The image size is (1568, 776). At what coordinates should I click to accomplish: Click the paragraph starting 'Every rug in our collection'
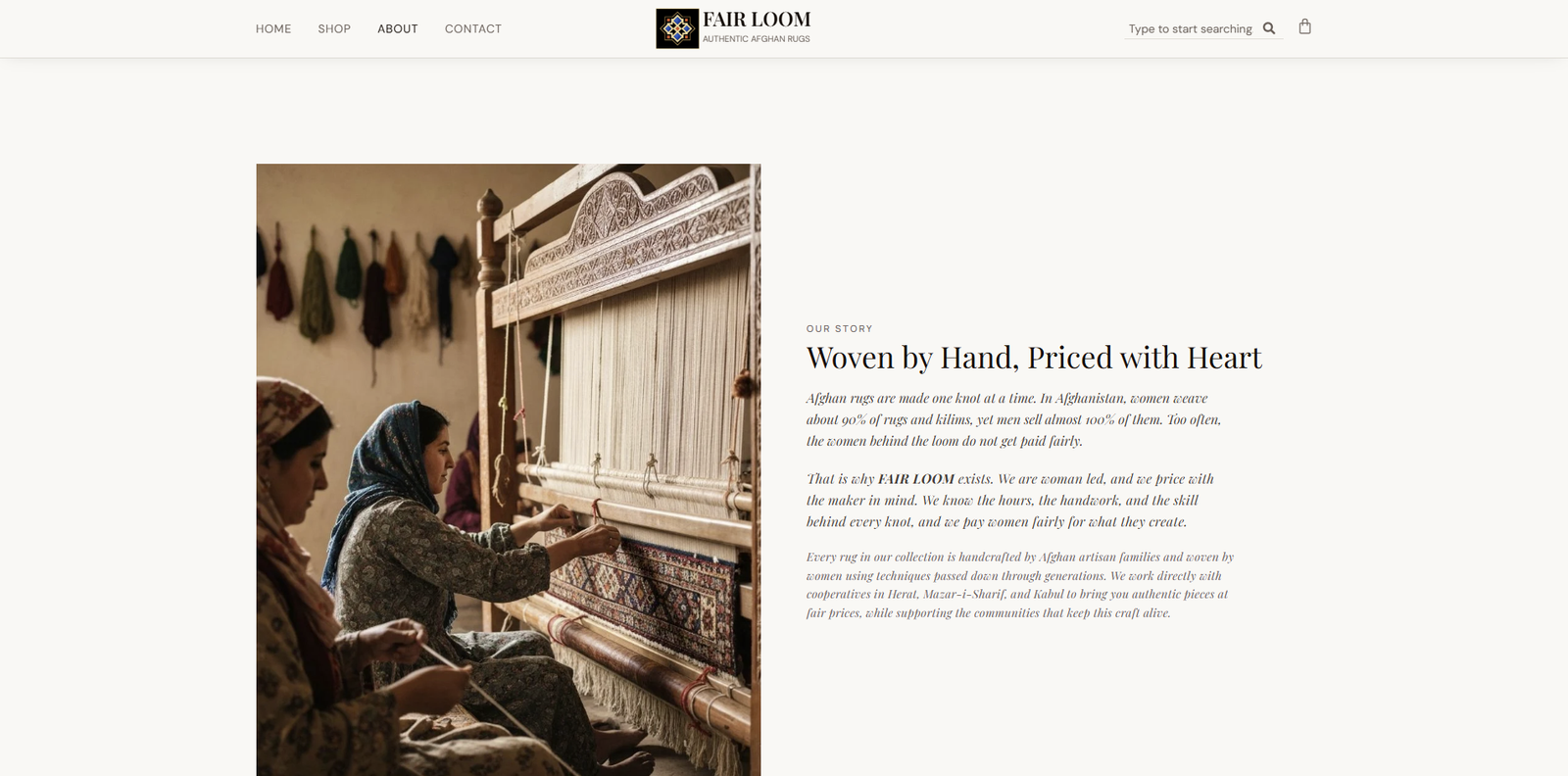(1019, 585)
